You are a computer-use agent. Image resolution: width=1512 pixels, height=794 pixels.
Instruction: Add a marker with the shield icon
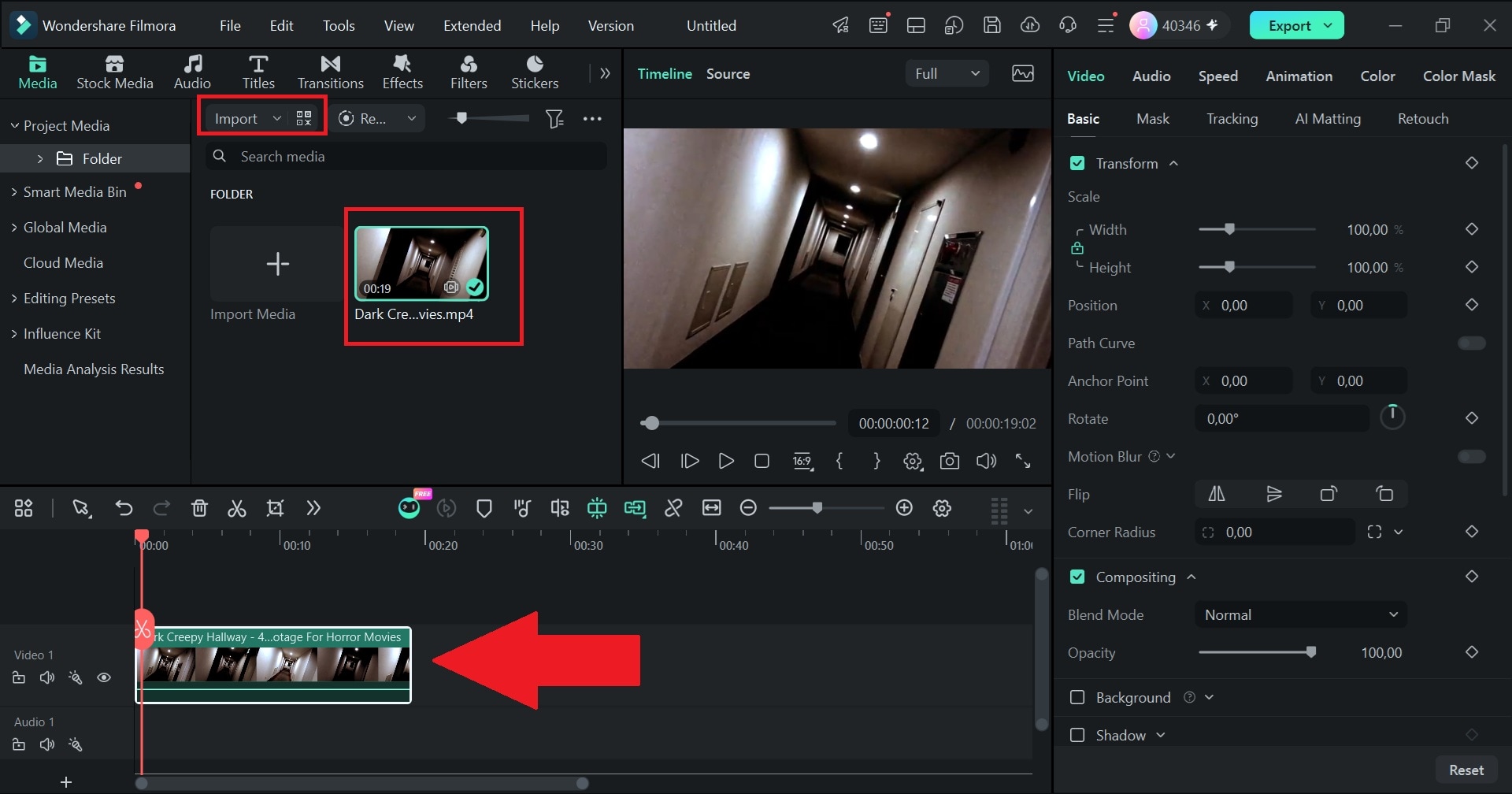[x=484, y=509]
